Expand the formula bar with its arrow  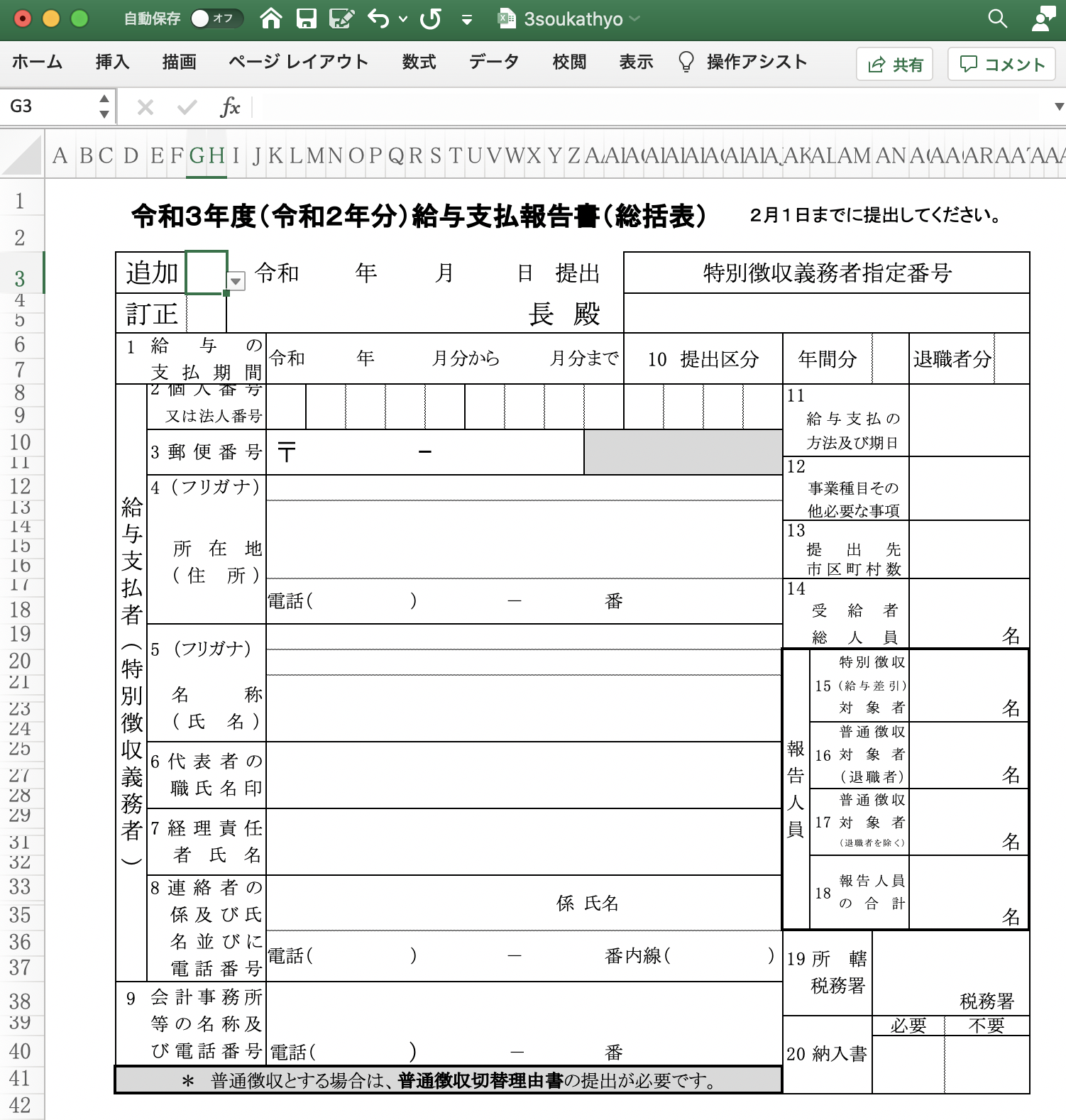tap(1059, 107)
